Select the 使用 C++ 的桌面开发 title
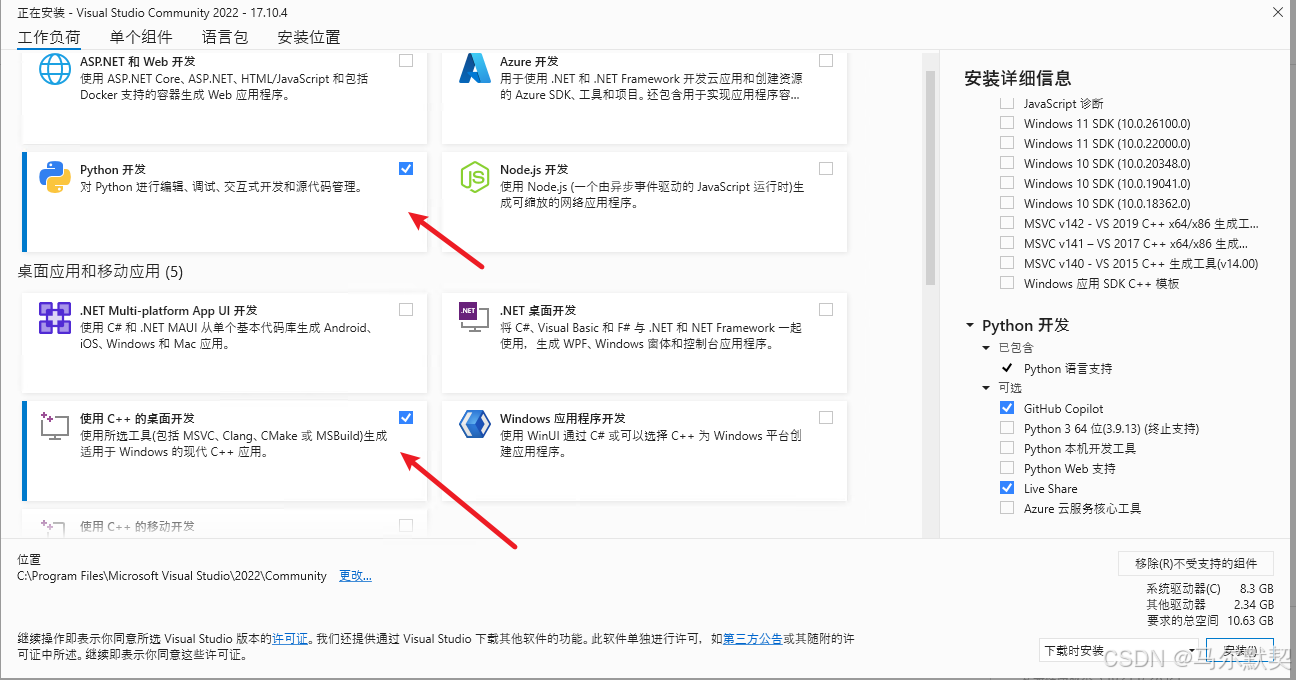Viewport: 1296px width, 680px height. click(138, 419)
